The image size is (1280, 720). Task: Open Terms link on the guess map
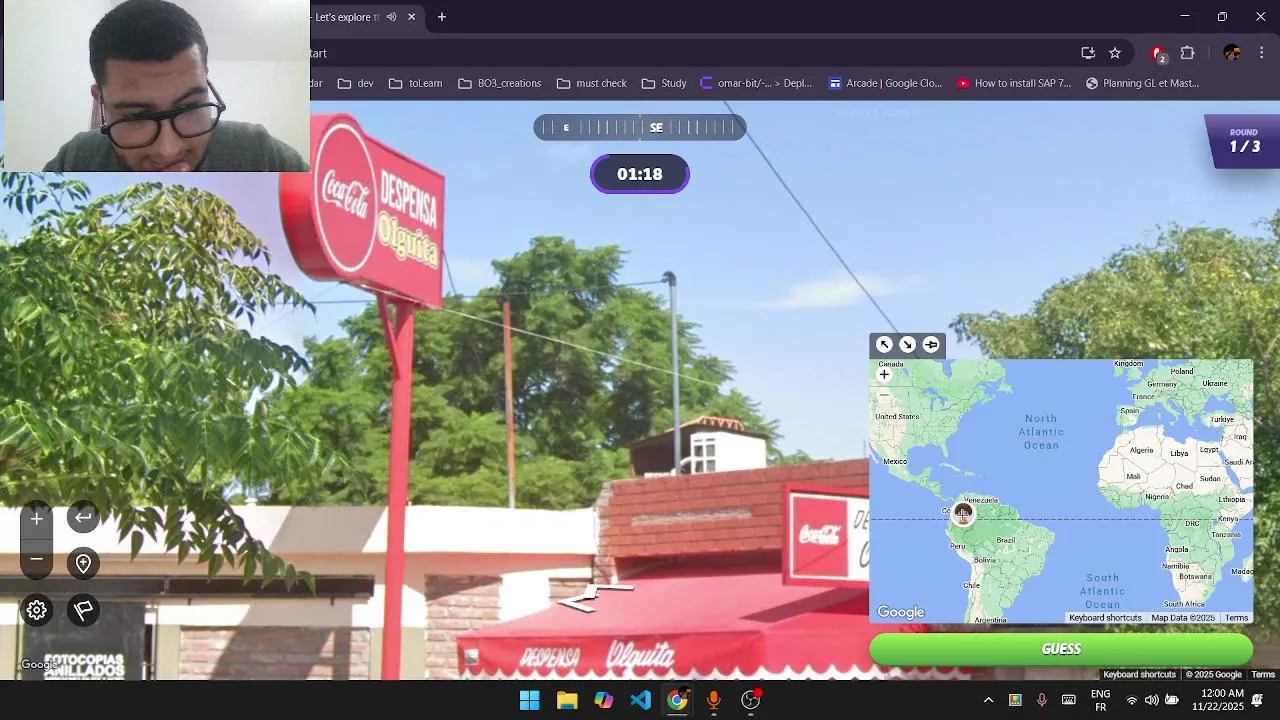pyautogui.click(x=1237, y=618)
